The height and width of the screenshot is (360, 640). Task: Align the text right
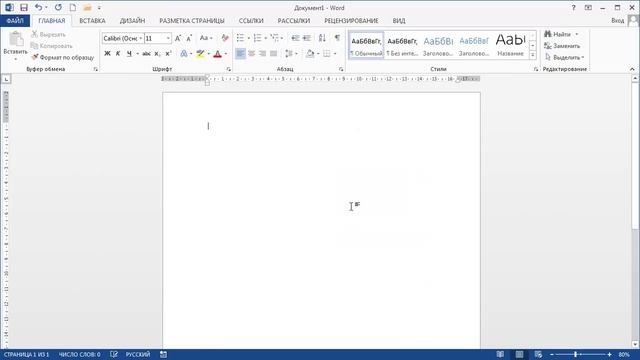[262, 53]
